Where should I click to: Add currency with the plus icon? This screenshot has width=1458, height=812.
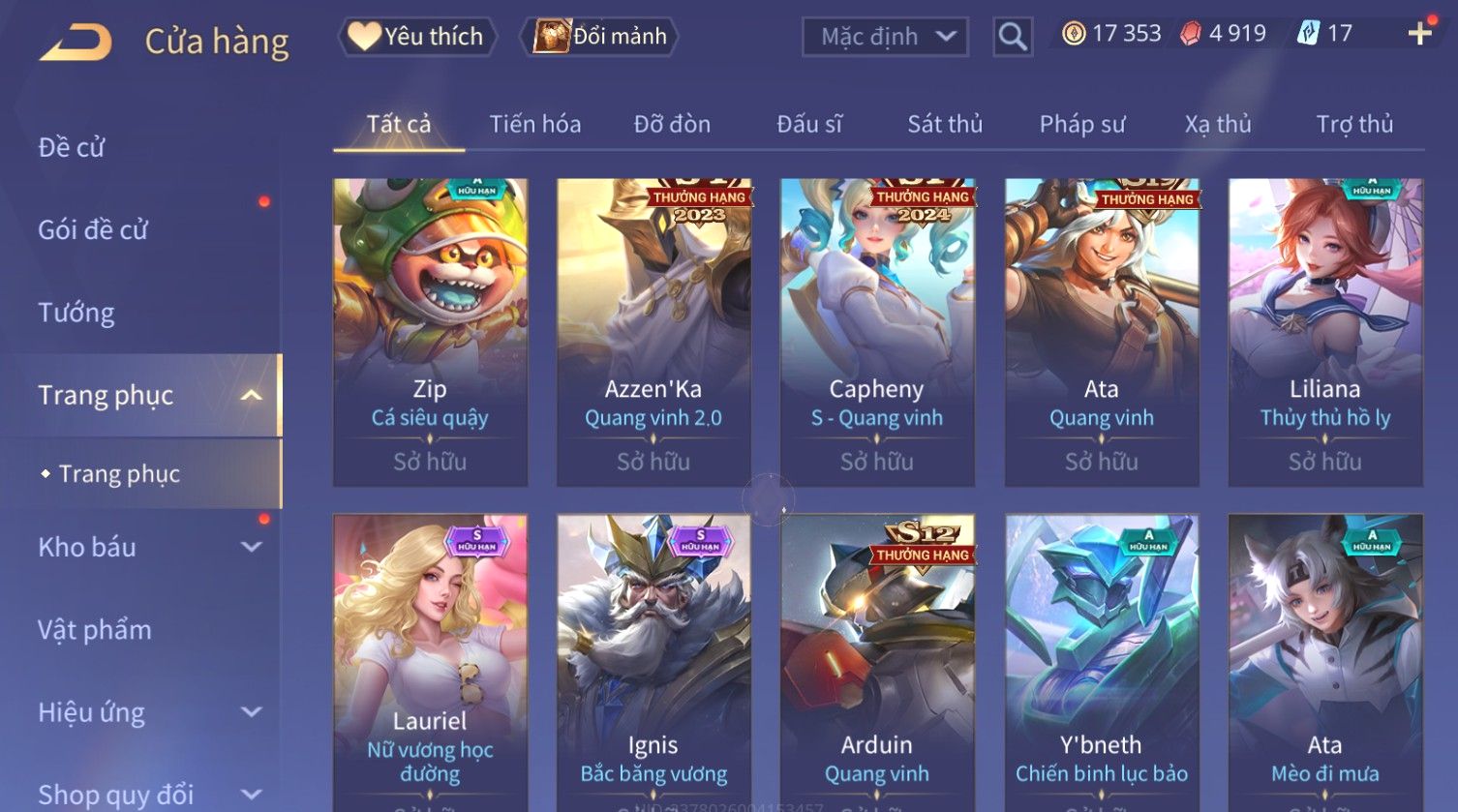tap(1420, 34)
